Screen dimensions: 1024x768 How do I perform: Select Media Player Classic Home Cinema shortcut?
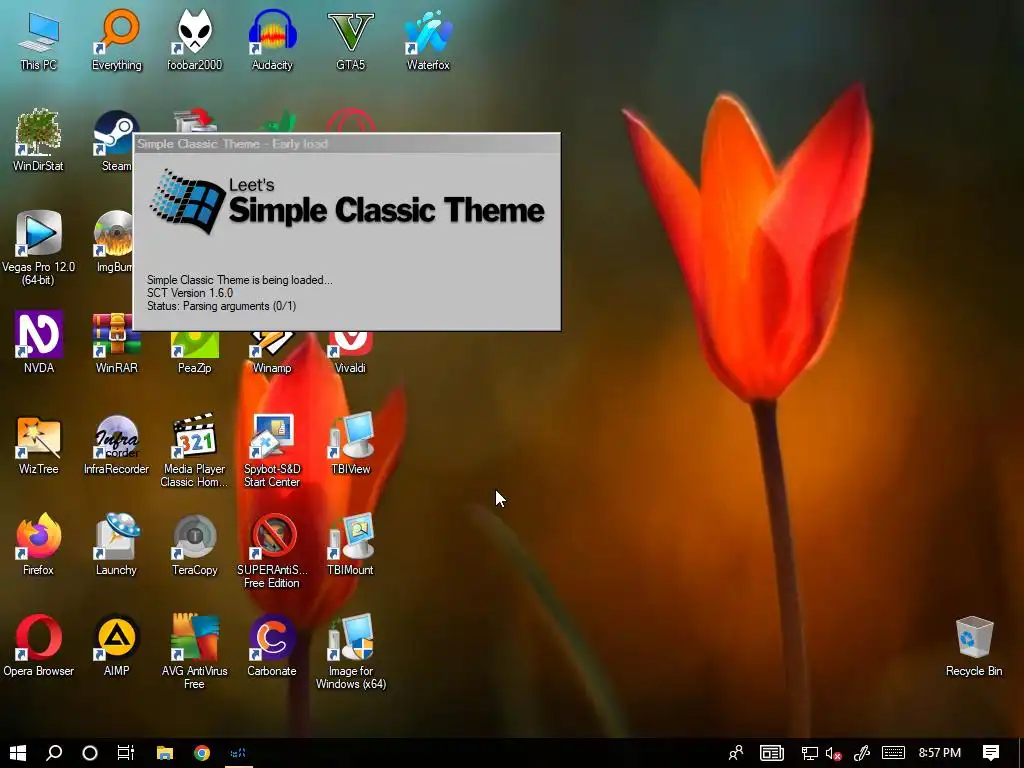tap(195, 451)
